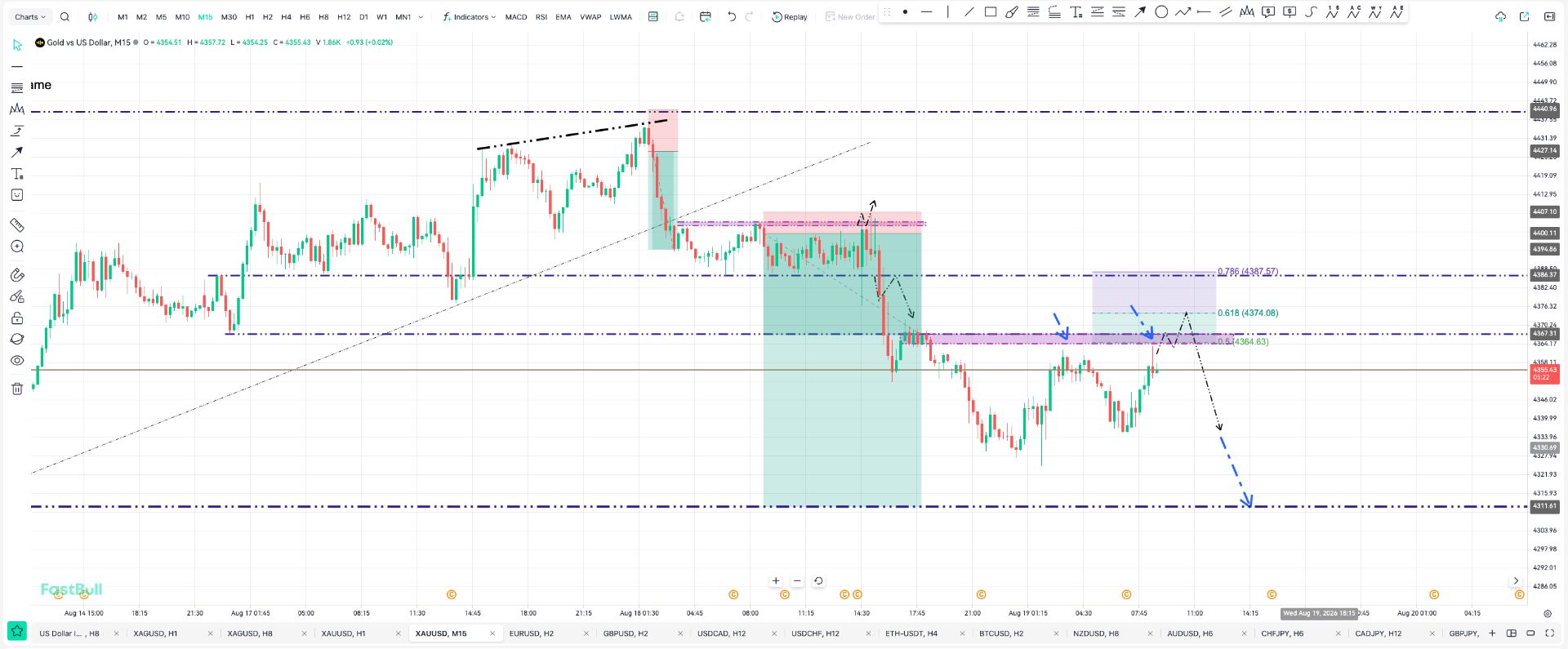Switch timeframe to M30

pyautogui.click(x=229, y=16)
